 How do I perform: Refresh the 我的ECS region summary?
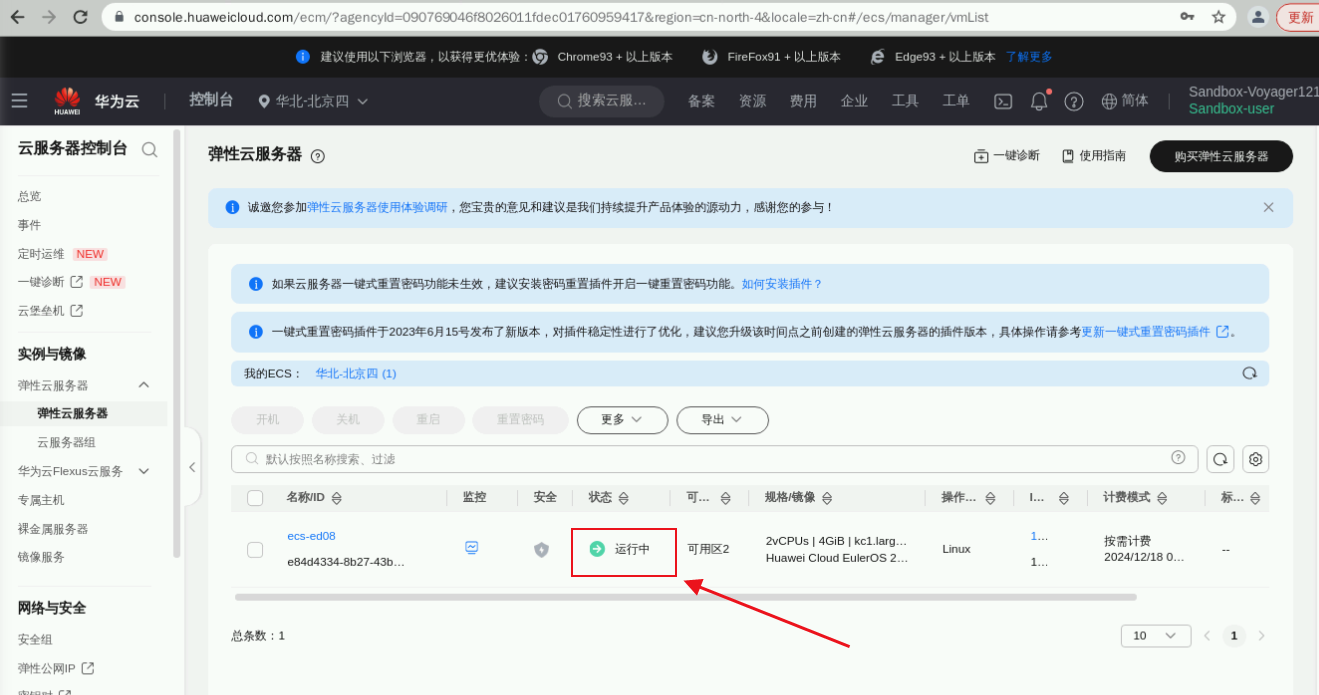[1249, 373]
